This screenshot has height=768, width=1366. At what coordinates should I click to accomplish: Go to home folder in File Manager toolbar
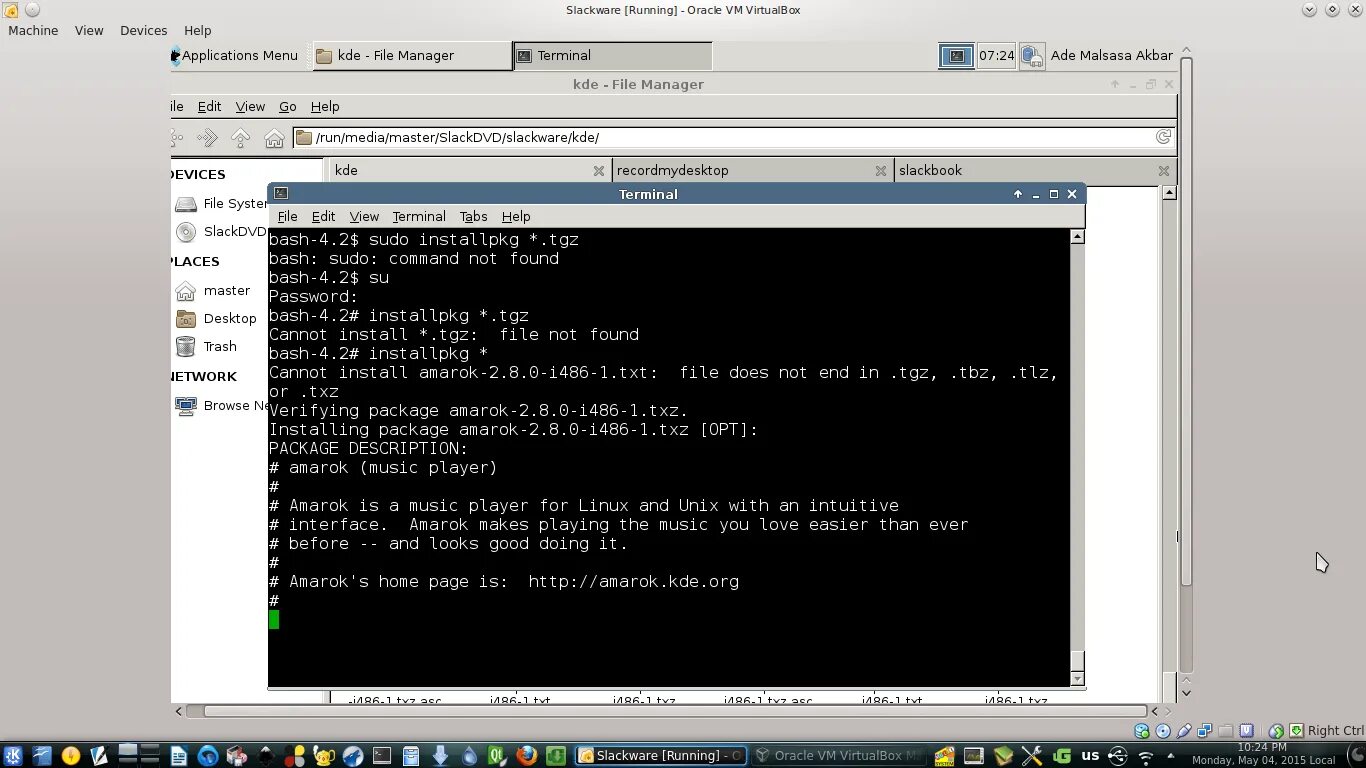274,138
